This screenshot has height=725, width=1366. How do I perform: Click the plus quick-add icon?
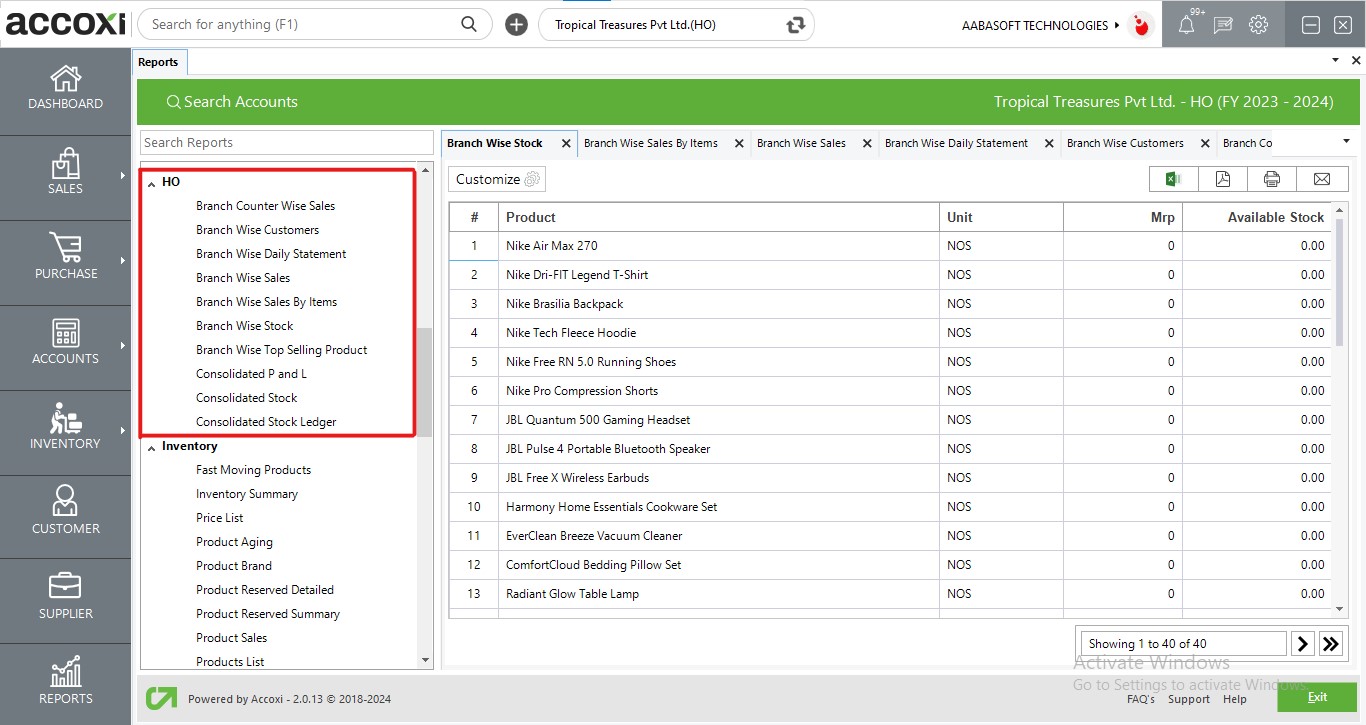point(516,25)
